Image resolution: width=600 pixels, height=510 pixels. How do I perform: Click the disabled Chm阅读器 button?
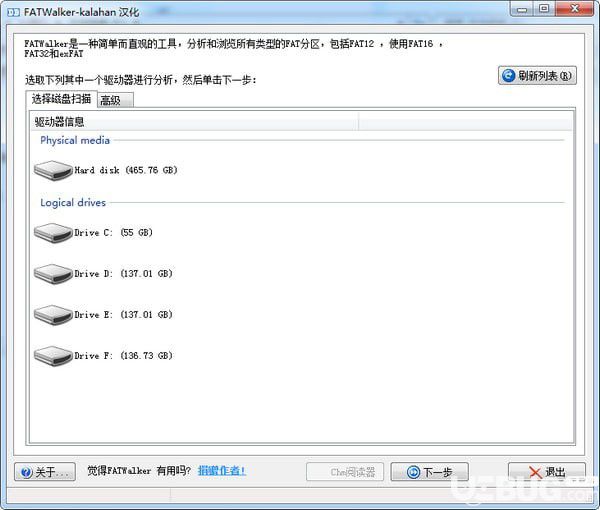(345, 472)
